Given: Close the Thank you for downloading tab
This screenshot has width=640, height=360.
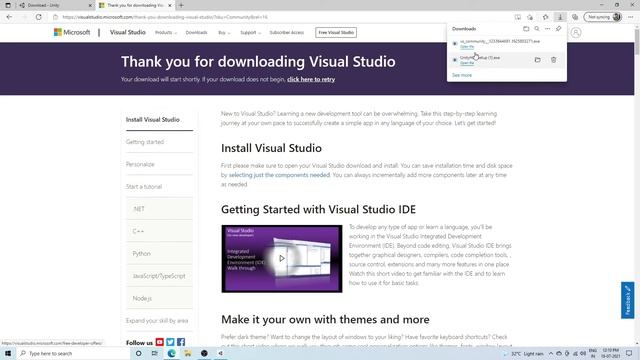Looking at the screenshot, I should (170, 5).
